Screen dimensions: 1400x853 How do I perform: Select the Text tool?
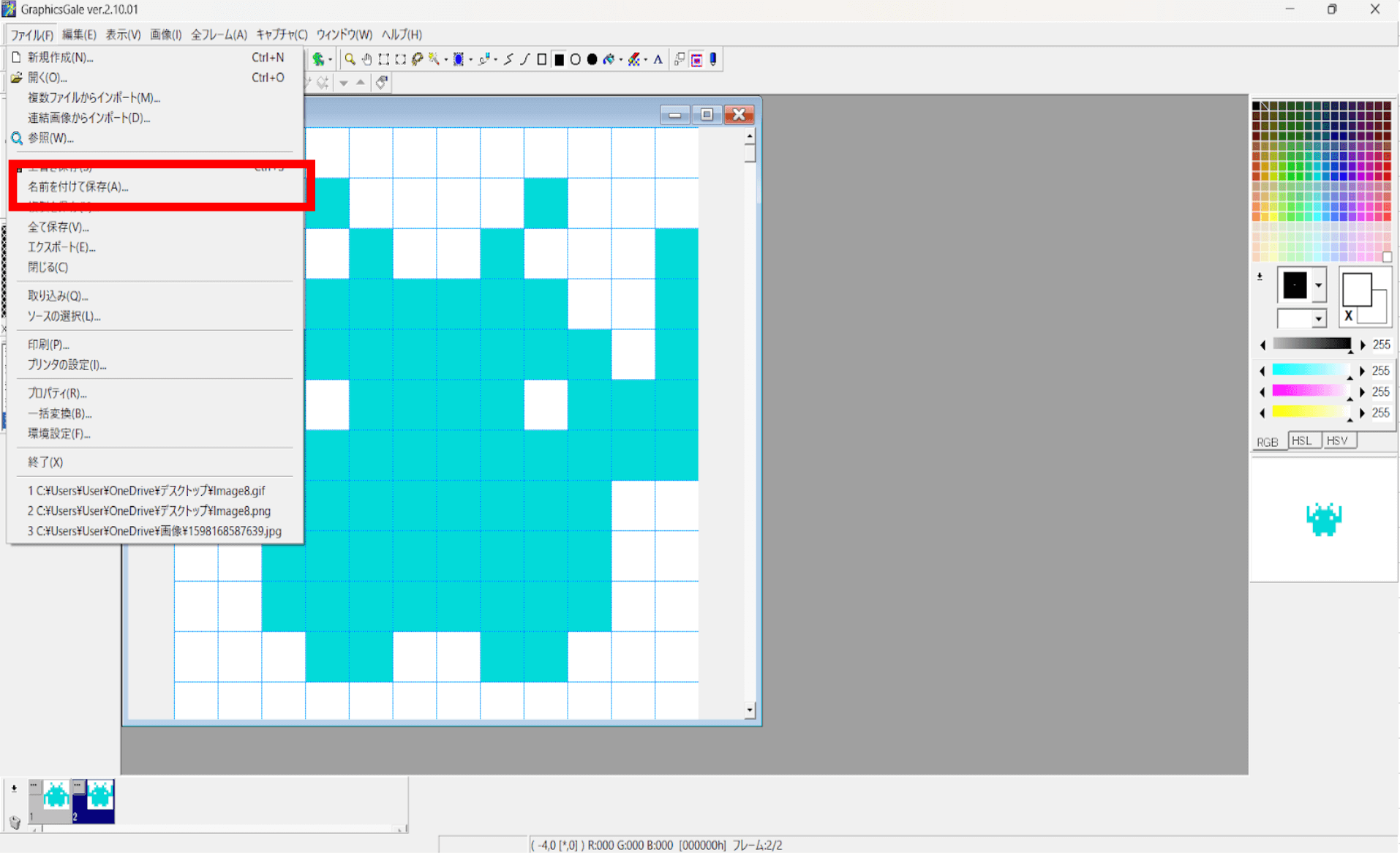click(x=658, y=59)
